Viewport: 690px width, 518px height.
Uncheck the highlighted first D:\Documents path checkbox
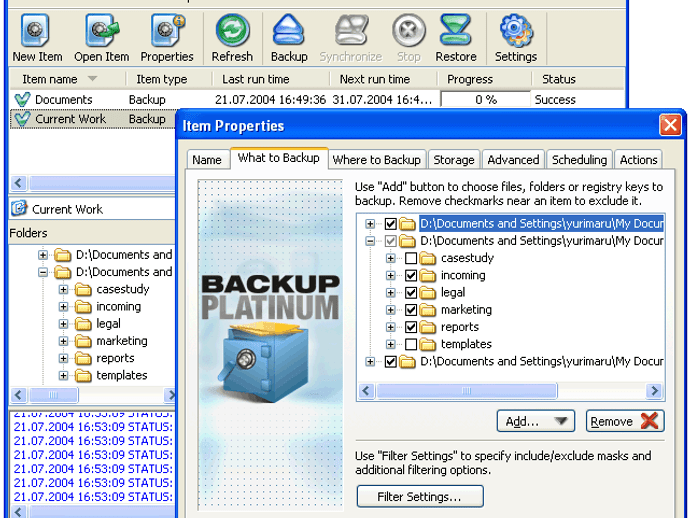click(390, 224)
